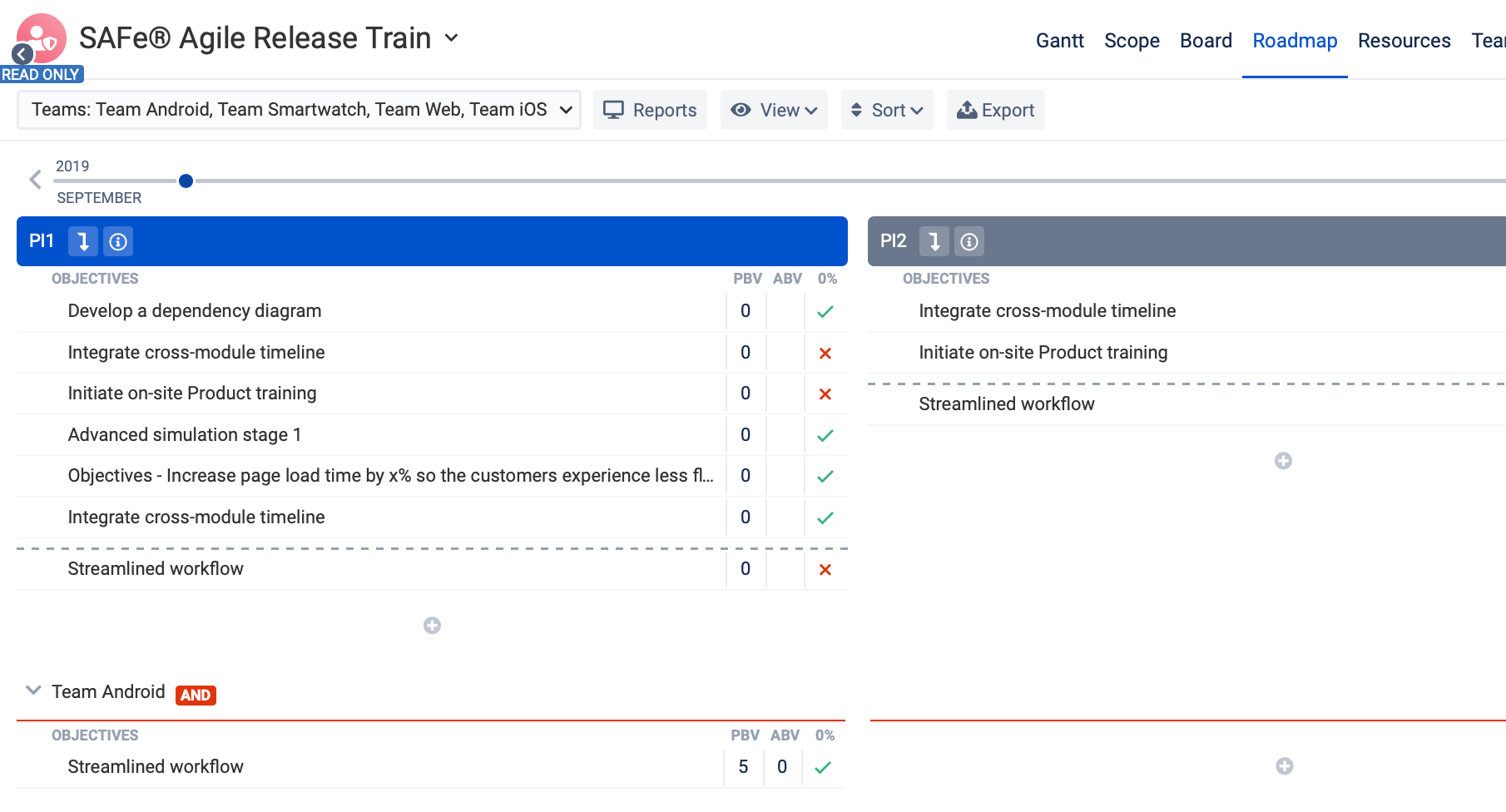Expand the View dropdown menu
1506x812 pixels.
tap(774, 110)
